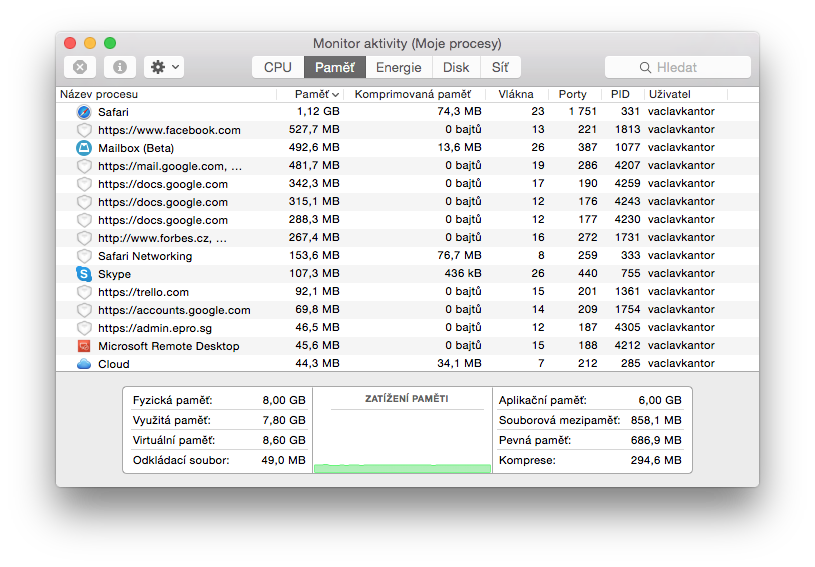815x567 pixels.
Task: Click the Safari compass icon
Action: [84, 112]
